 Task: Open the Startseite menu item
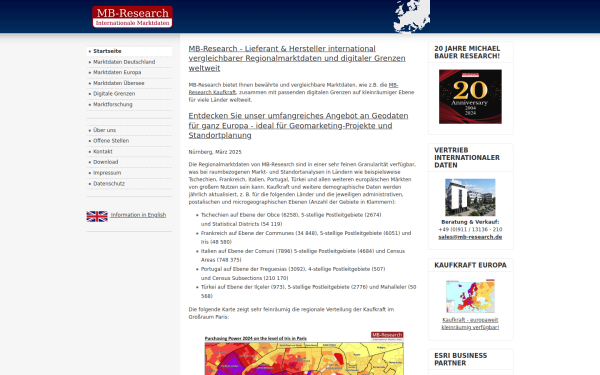(107, 51)
